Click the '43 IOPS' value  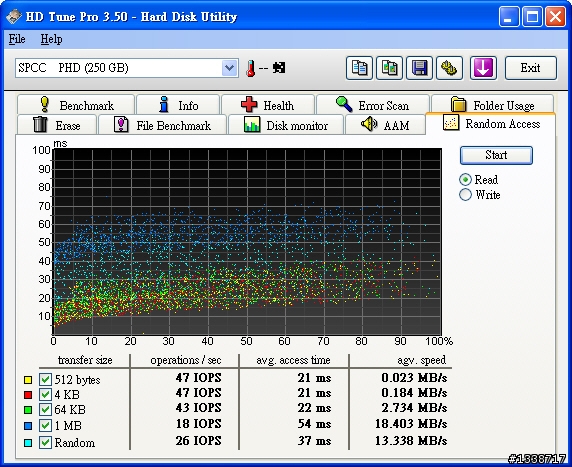(198, 408)
